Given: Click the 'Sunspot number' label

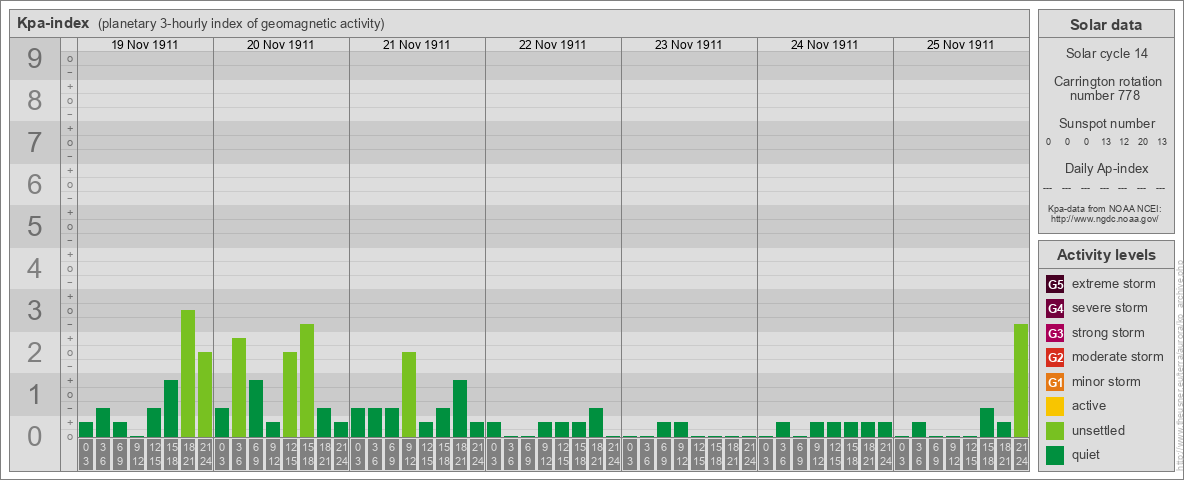Looking at the screenshot, I should pyautogui.click(x=1106, y=124).
